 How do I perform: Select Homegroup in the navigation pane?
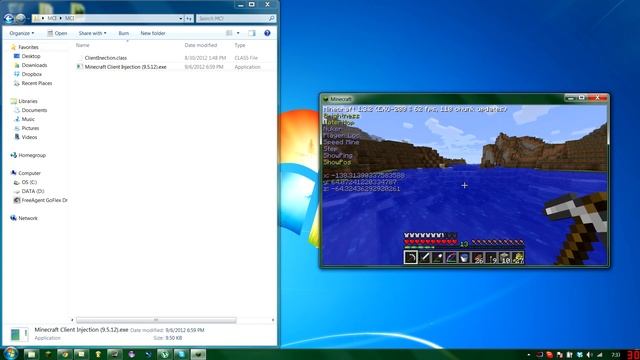[32, 155]
